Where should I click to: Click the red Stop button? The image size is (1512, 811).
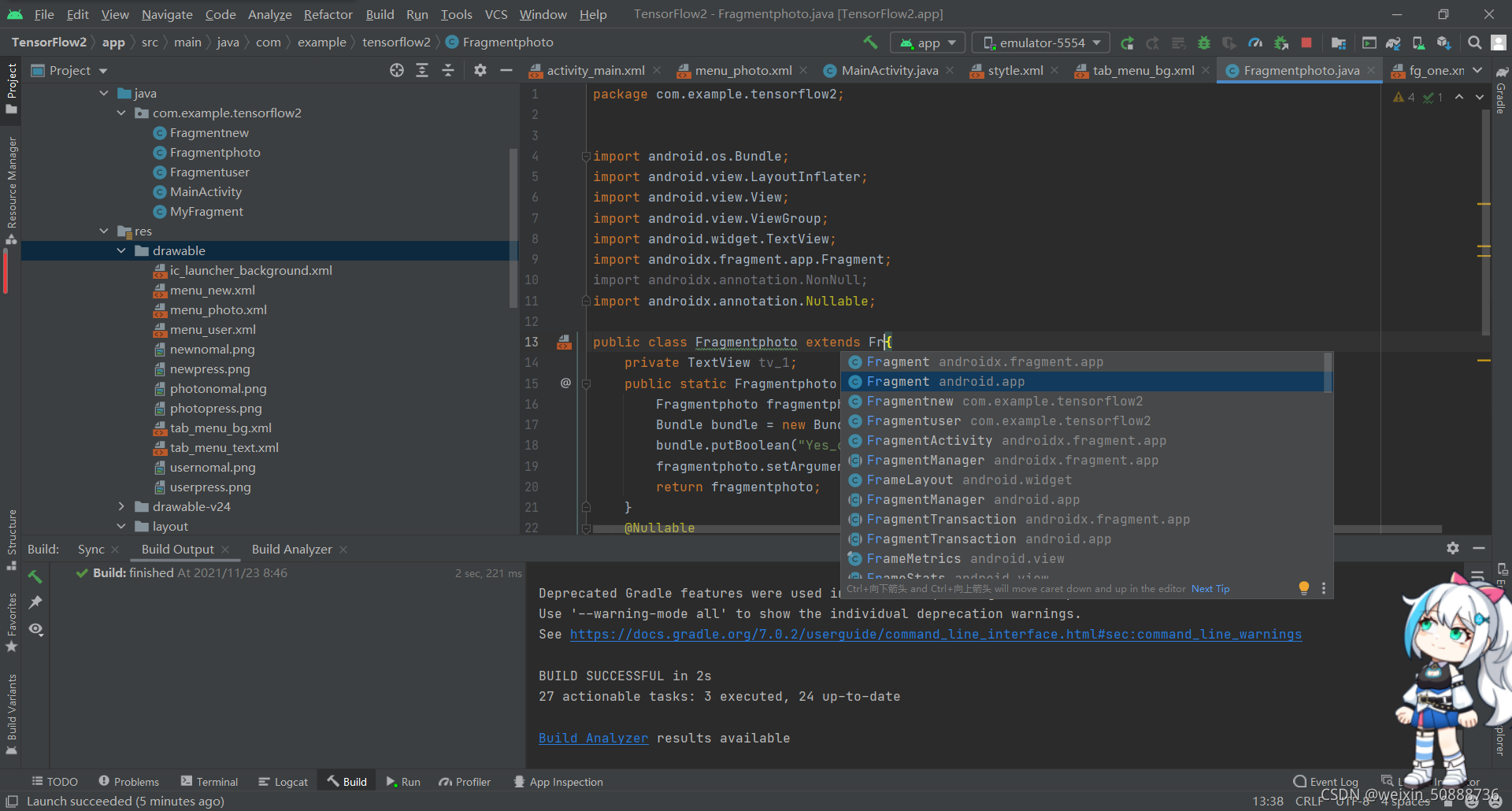[1306, 43]
